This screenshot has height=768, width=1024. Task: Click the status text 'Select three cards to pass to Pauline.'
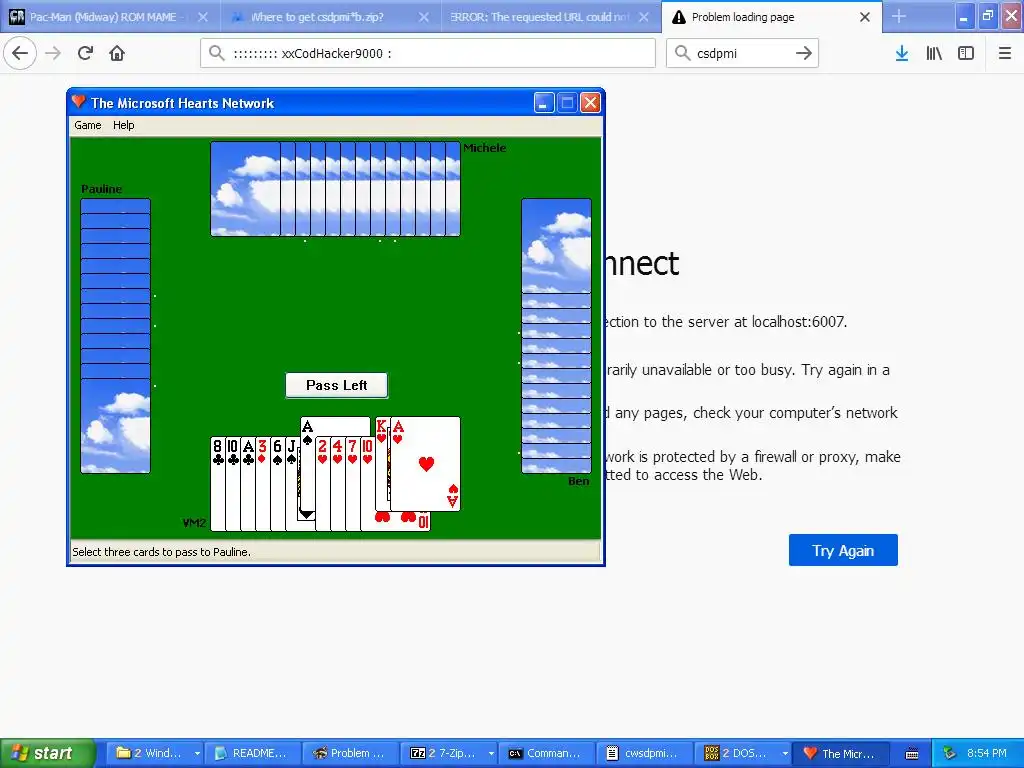coord(161,552)
